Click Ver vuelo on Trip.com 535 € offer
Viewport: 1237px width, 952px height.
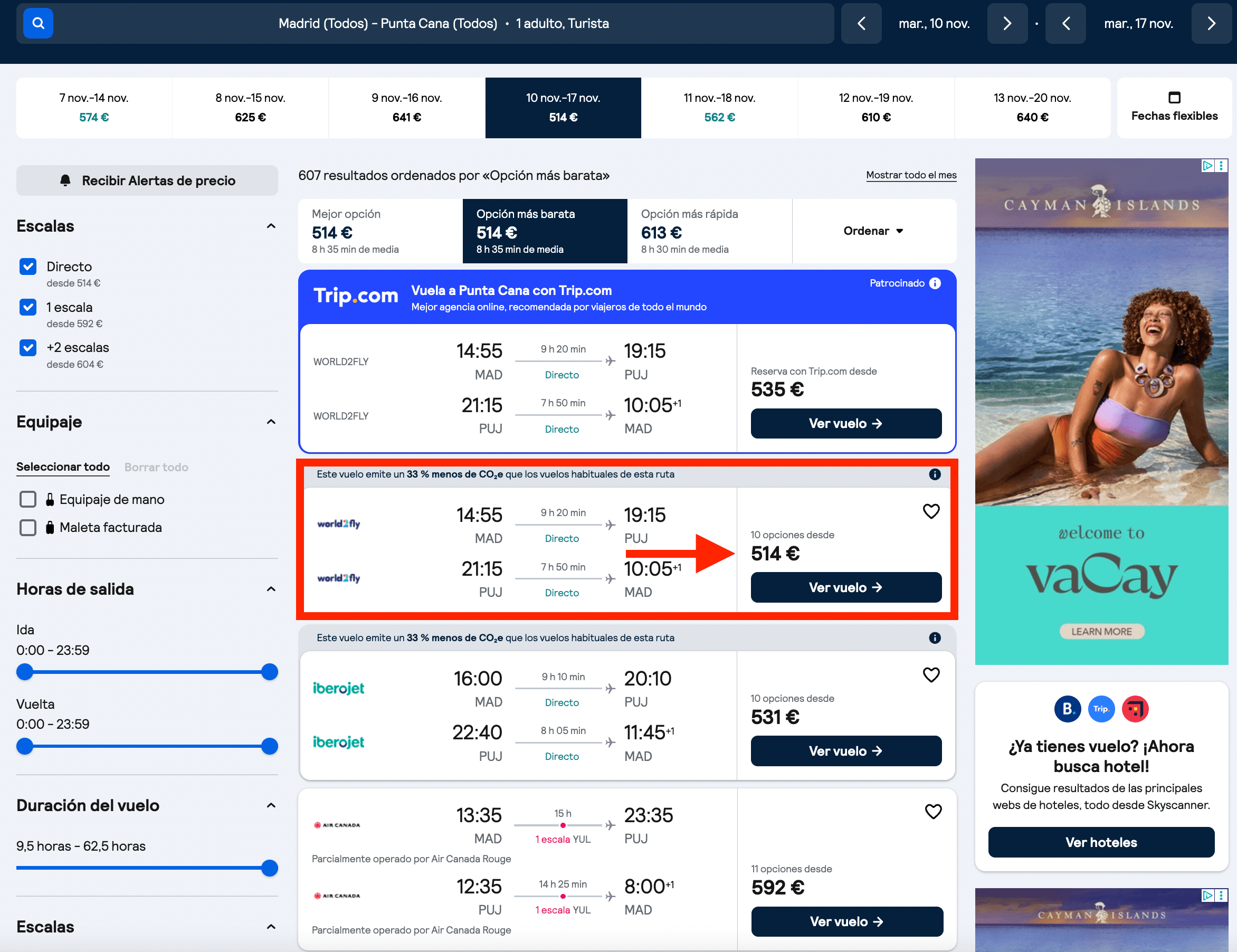pos(845,424)
